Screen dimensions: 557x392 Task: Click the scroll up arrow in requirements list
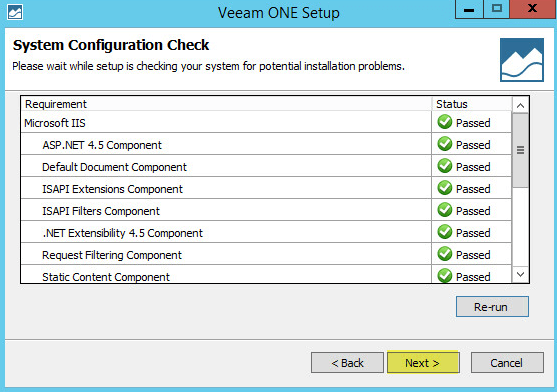[520, 105]
